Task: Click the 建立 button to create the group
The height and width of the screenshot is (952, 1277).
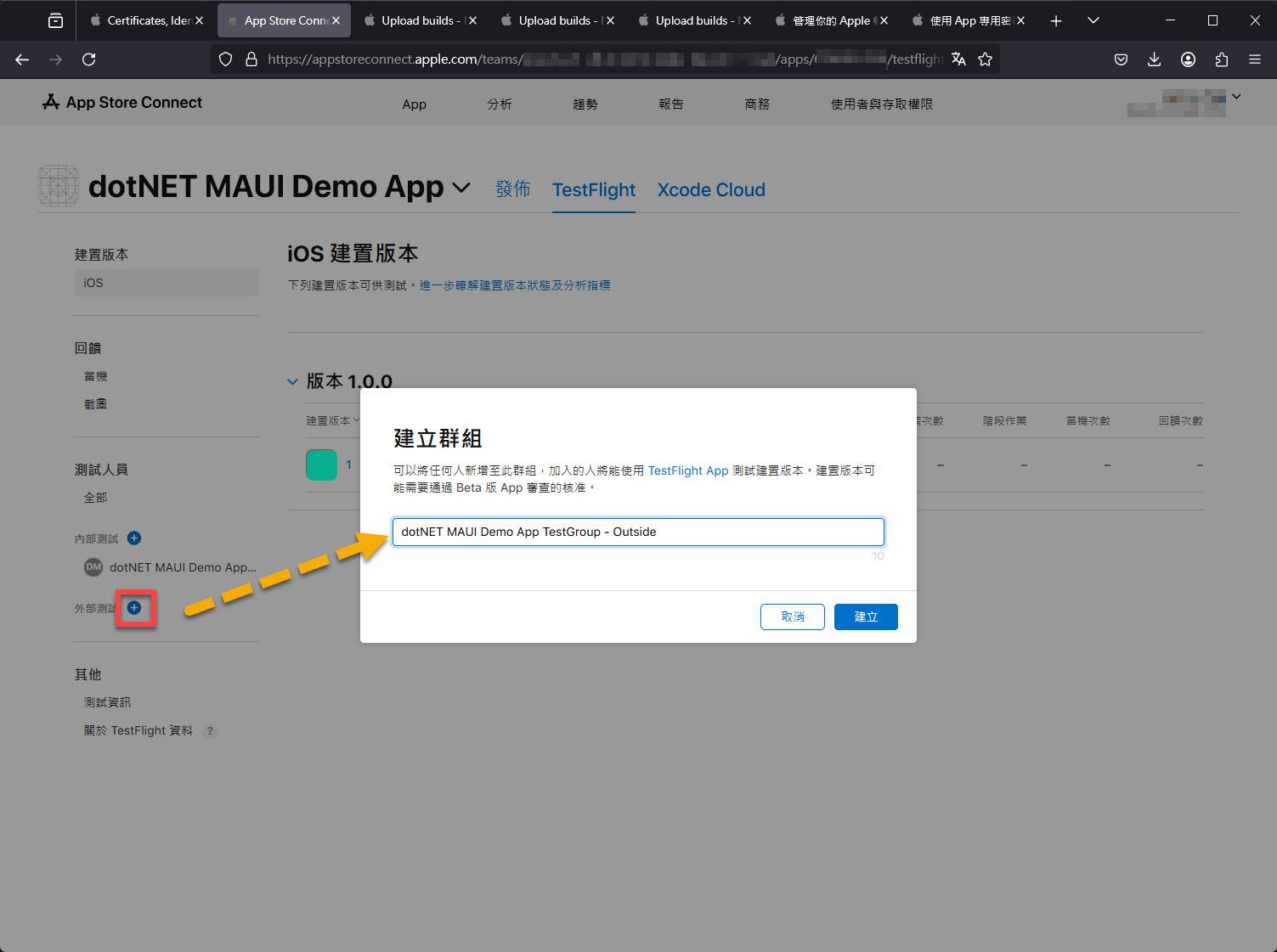Action: [866, 617]
